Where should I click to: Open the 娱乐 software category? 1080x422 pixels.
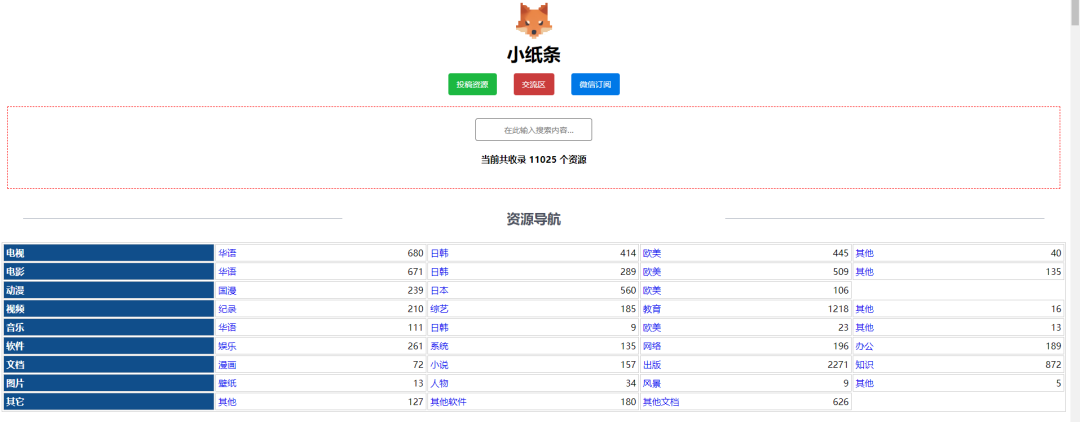[227, 346]
